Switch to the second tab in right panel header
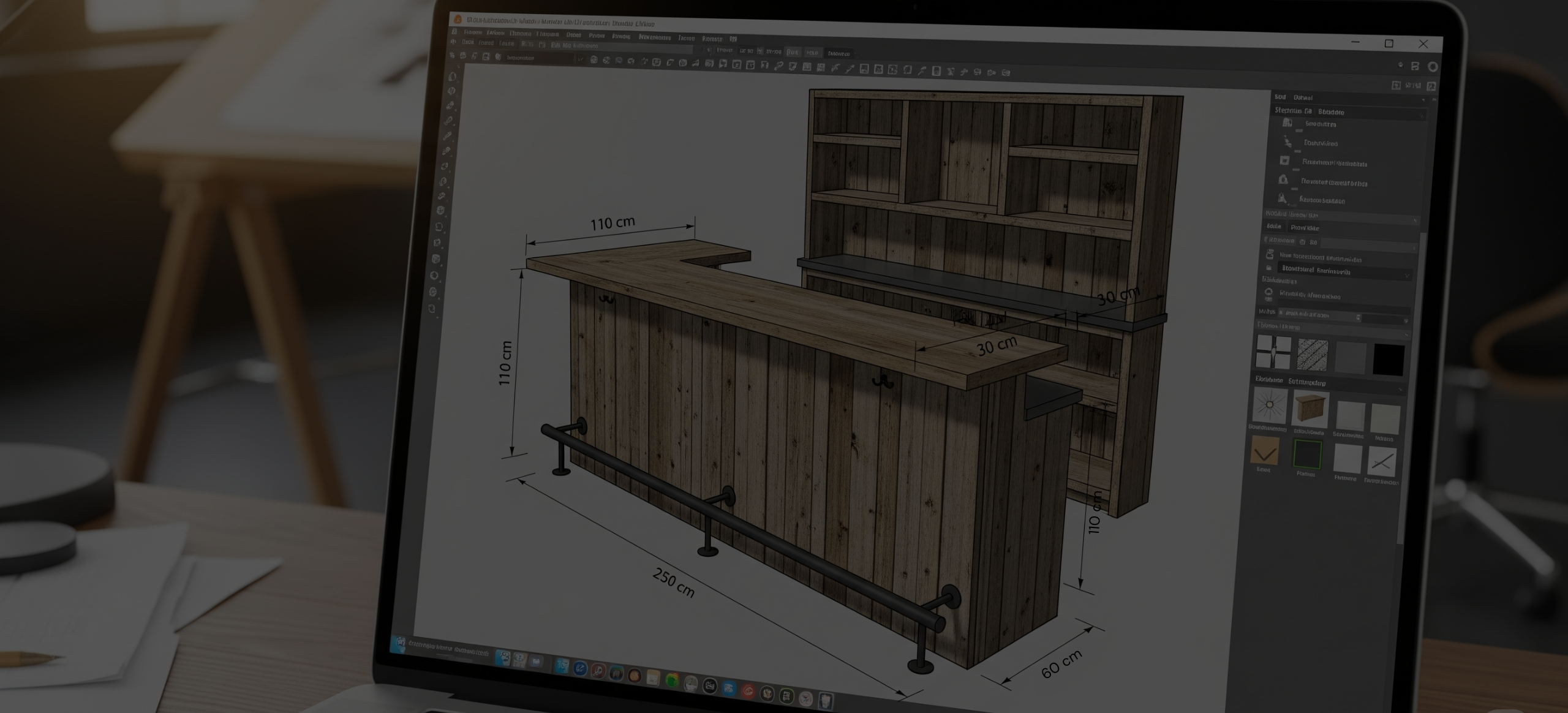 [x=1303, y=98]
